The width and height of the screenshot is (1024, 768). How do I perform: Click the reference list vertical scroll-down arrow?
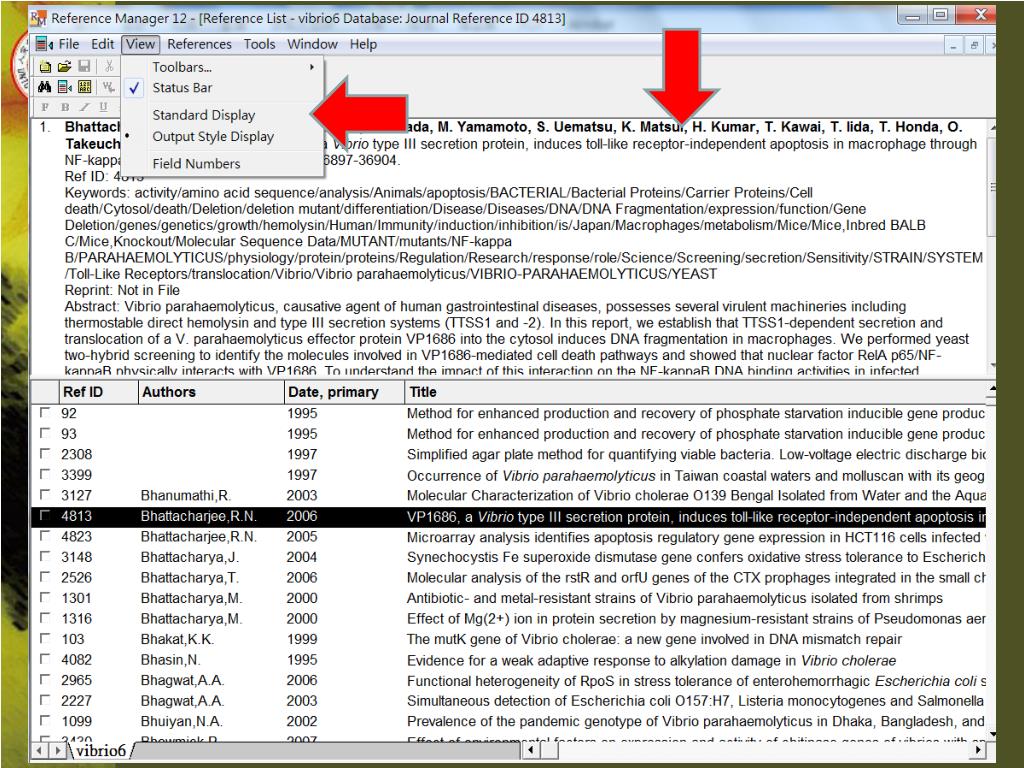pos(992,735)
